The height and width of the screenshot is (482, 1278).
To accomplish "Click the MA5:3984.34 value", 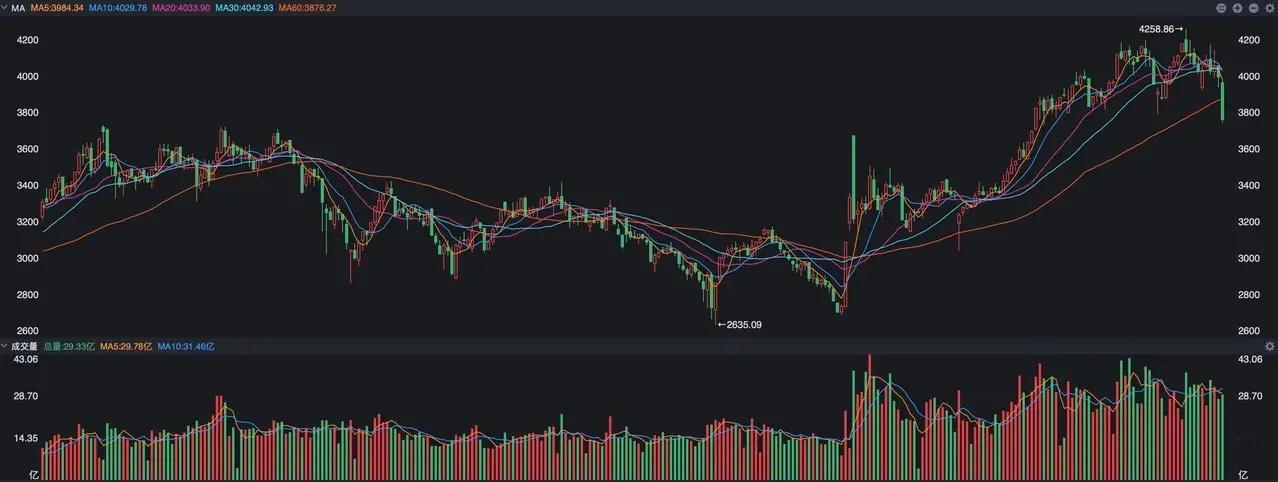I will click(57, 8).
